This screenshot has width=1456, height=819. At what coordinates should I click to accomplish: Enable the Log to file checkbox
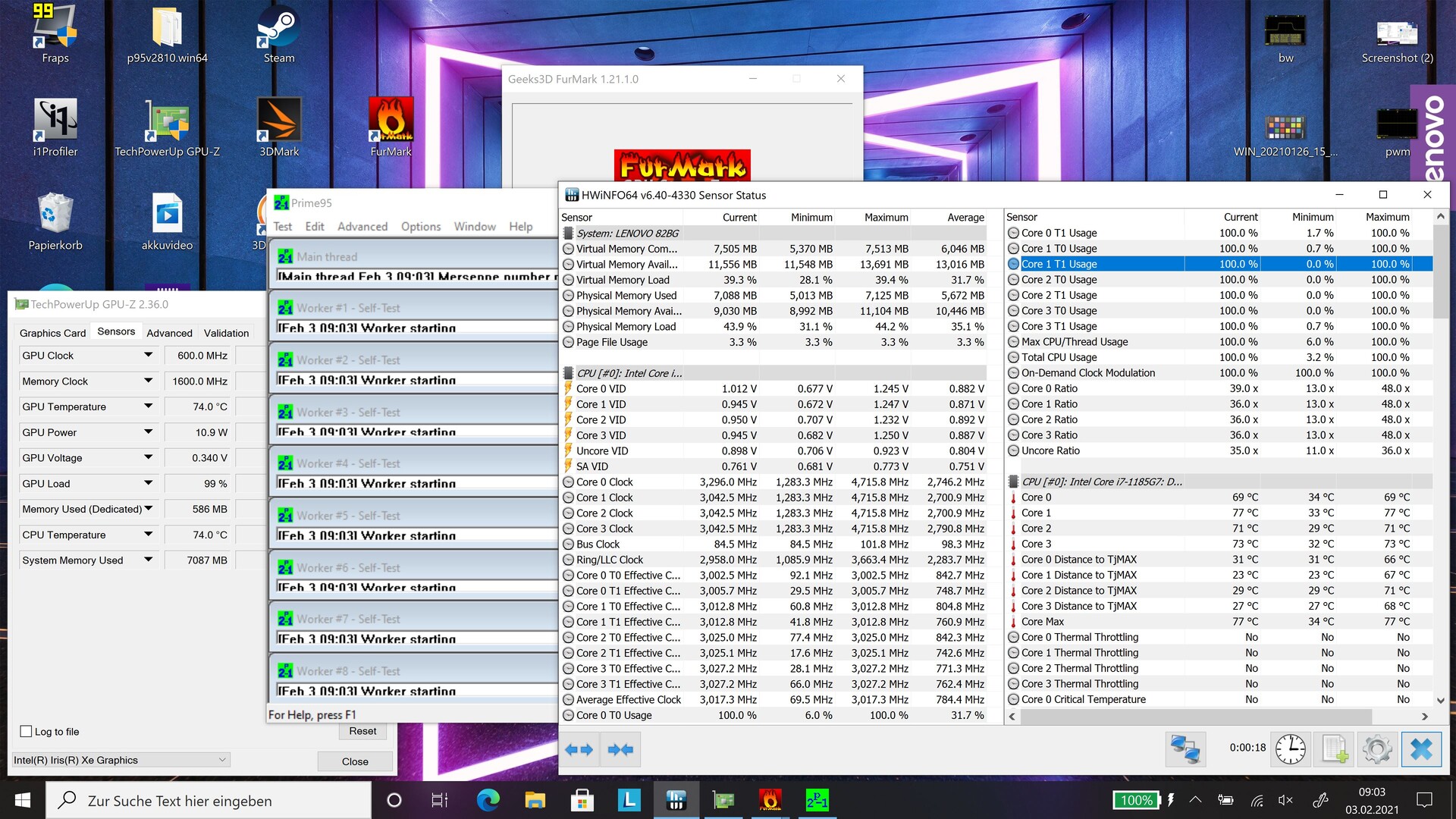[27, 732]
